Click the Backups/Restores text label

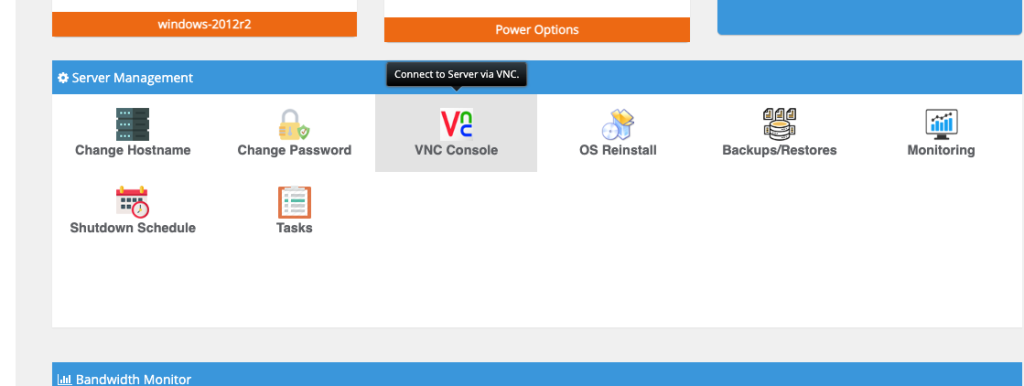coord(779,150)
